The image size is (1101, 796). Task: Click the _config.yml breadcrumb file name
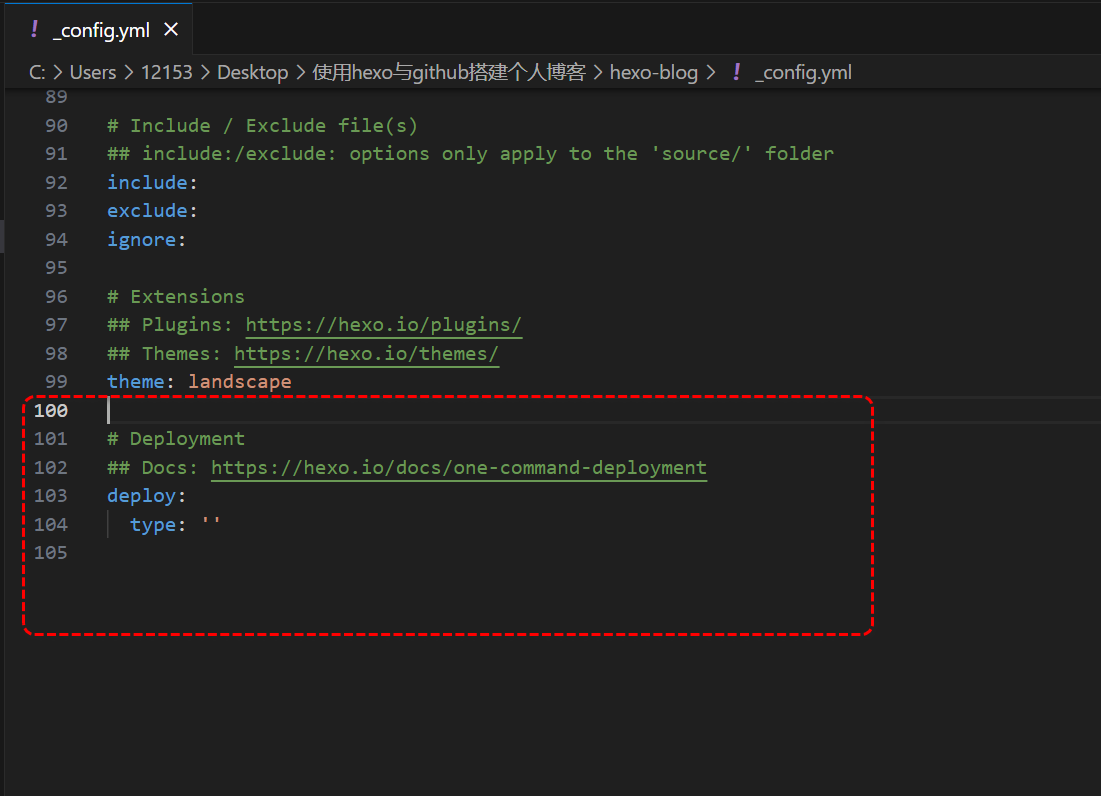[x=803, y=72]
